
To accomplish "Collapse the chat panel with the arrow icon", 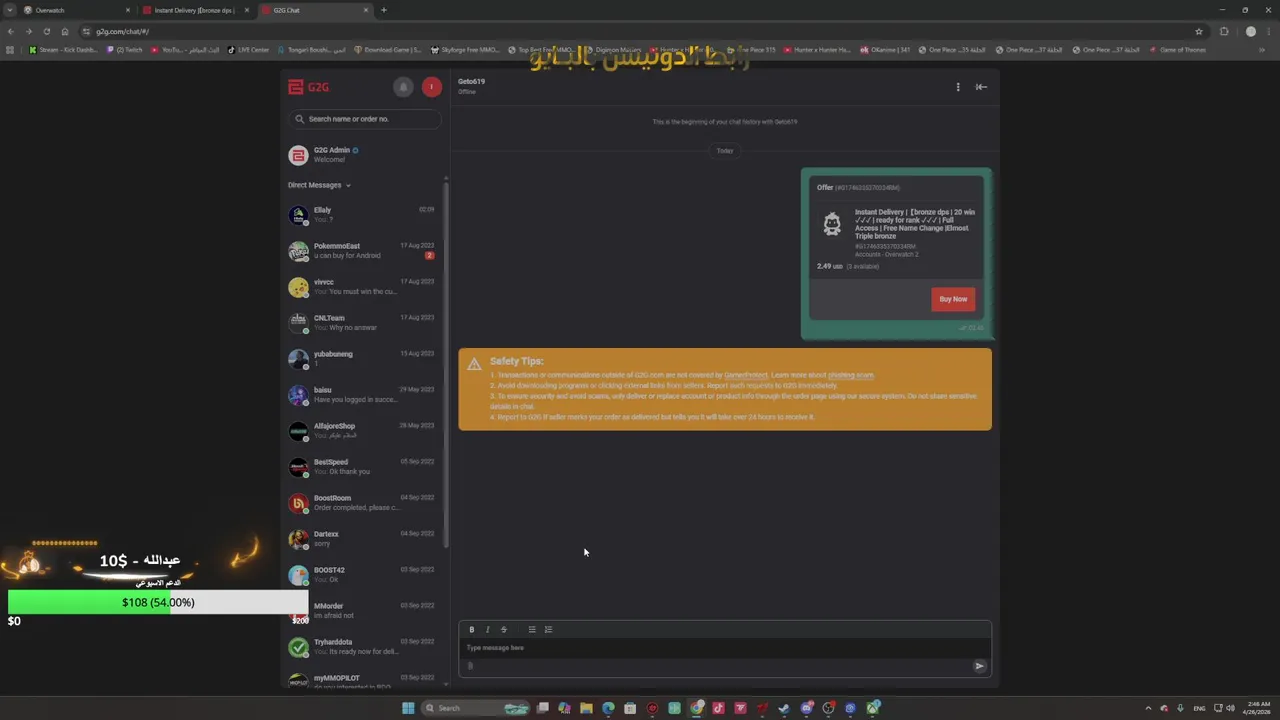I will click(981, 87).
